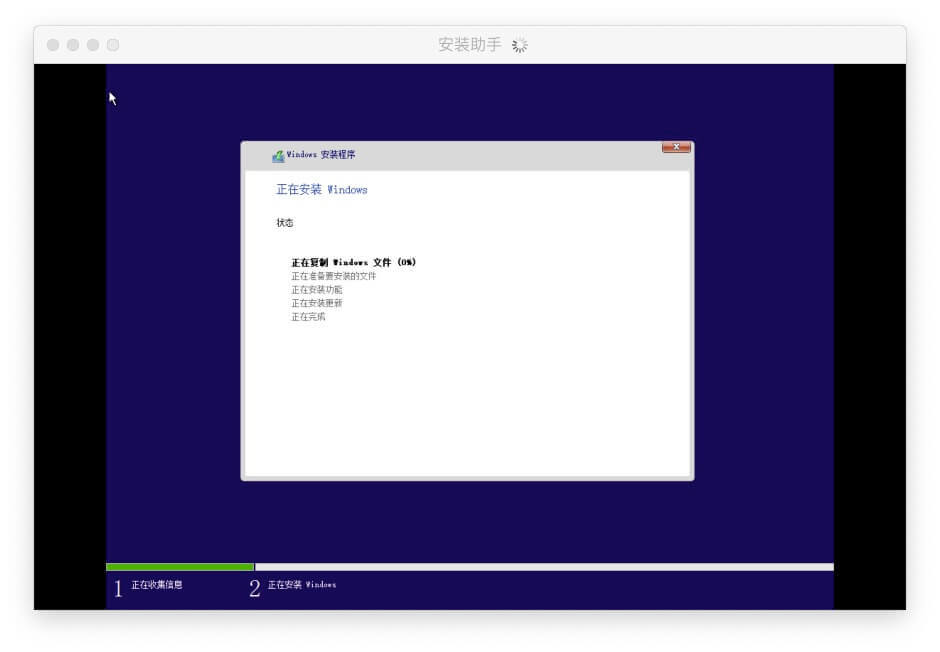Click the 正在安装 Windows heading

click(x=321, y=190)
